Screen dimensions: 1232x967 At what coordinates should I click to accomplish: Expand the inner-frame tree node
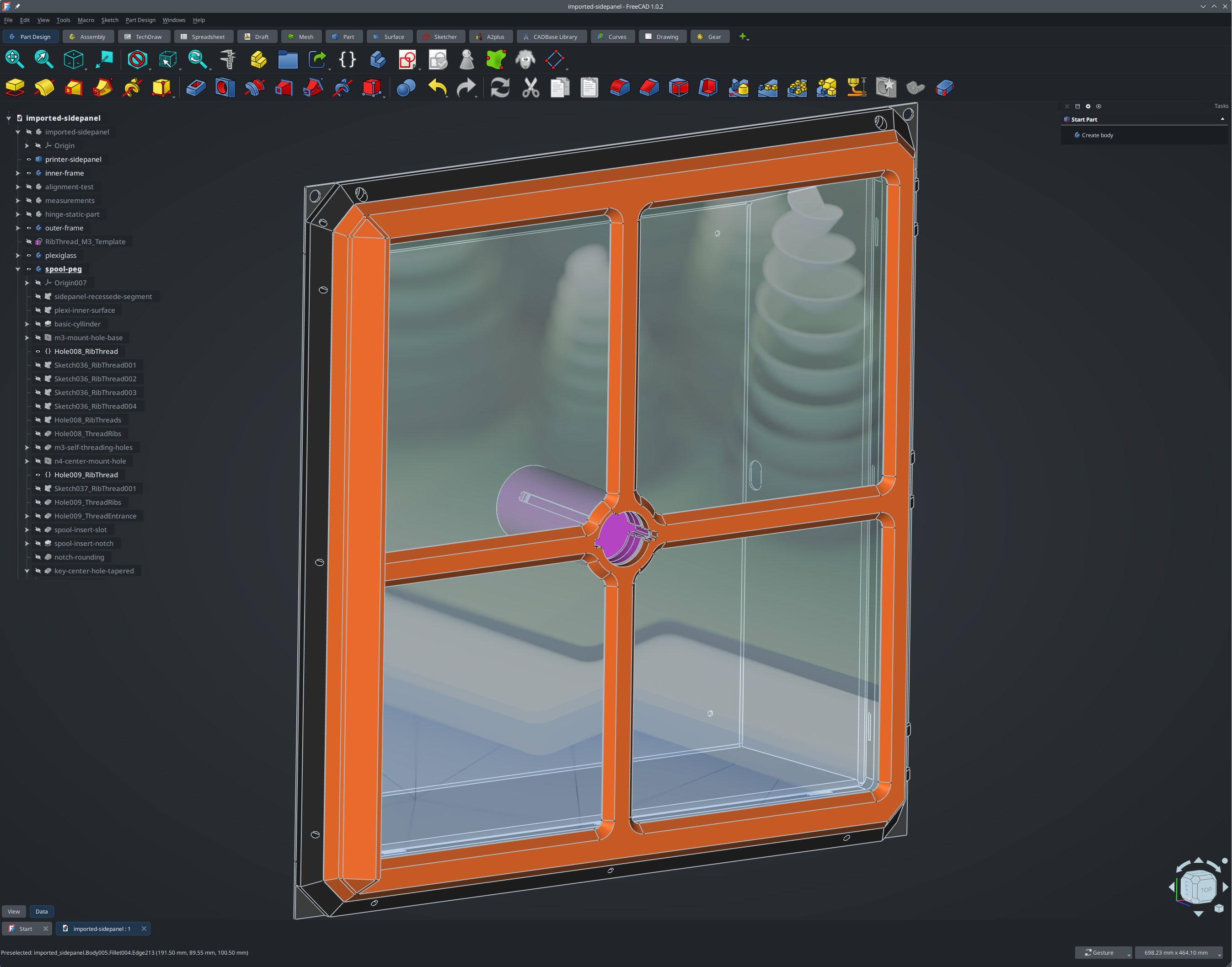point(17,173)
